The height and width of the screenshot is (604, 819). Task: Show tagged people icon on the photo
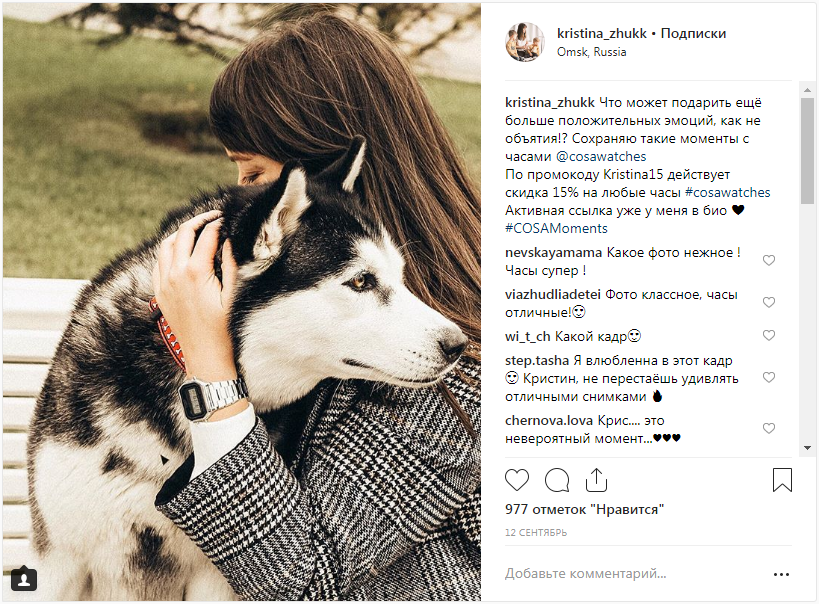point(24,579)
